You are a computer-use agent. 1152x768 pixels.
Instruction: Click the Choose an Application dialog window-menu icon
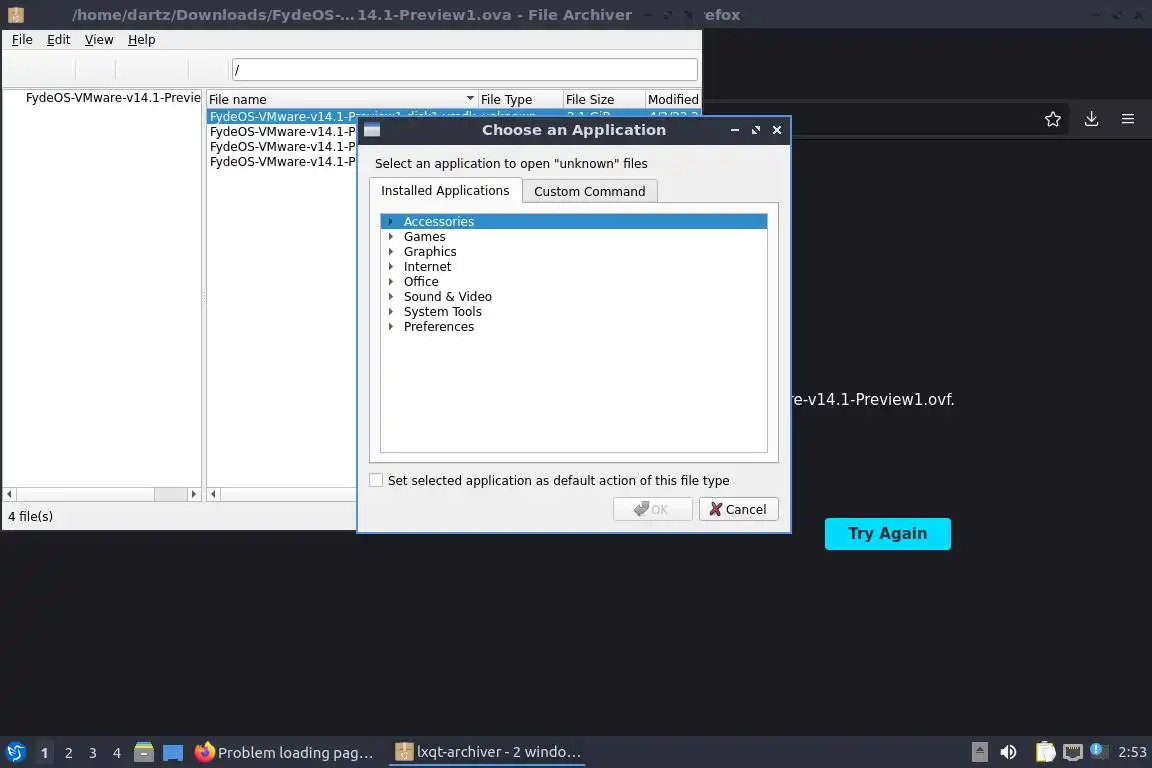(x=372, y=130)
